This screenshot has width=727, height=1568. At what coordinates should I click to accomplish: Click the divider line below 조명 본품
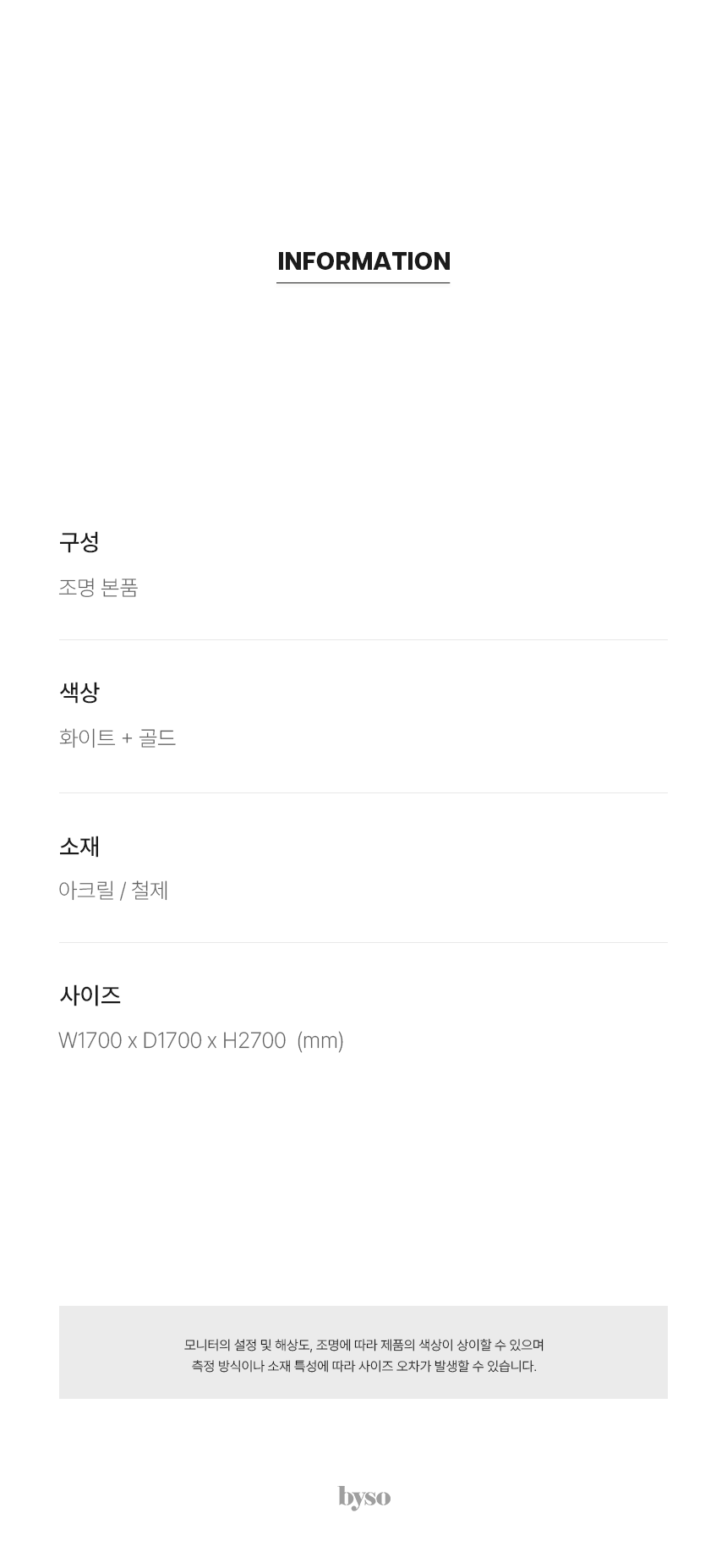pyautogui.click(x=363, y=640)
